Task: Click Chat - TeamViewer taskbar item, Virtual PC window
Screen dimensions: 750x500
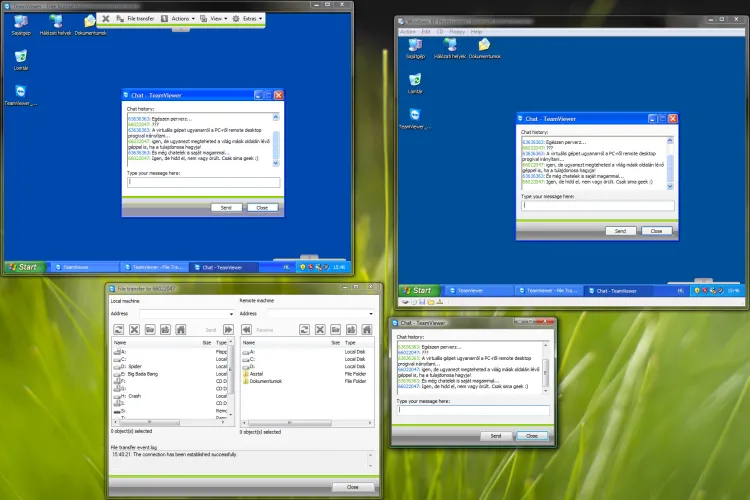Action: click(617, 290)
